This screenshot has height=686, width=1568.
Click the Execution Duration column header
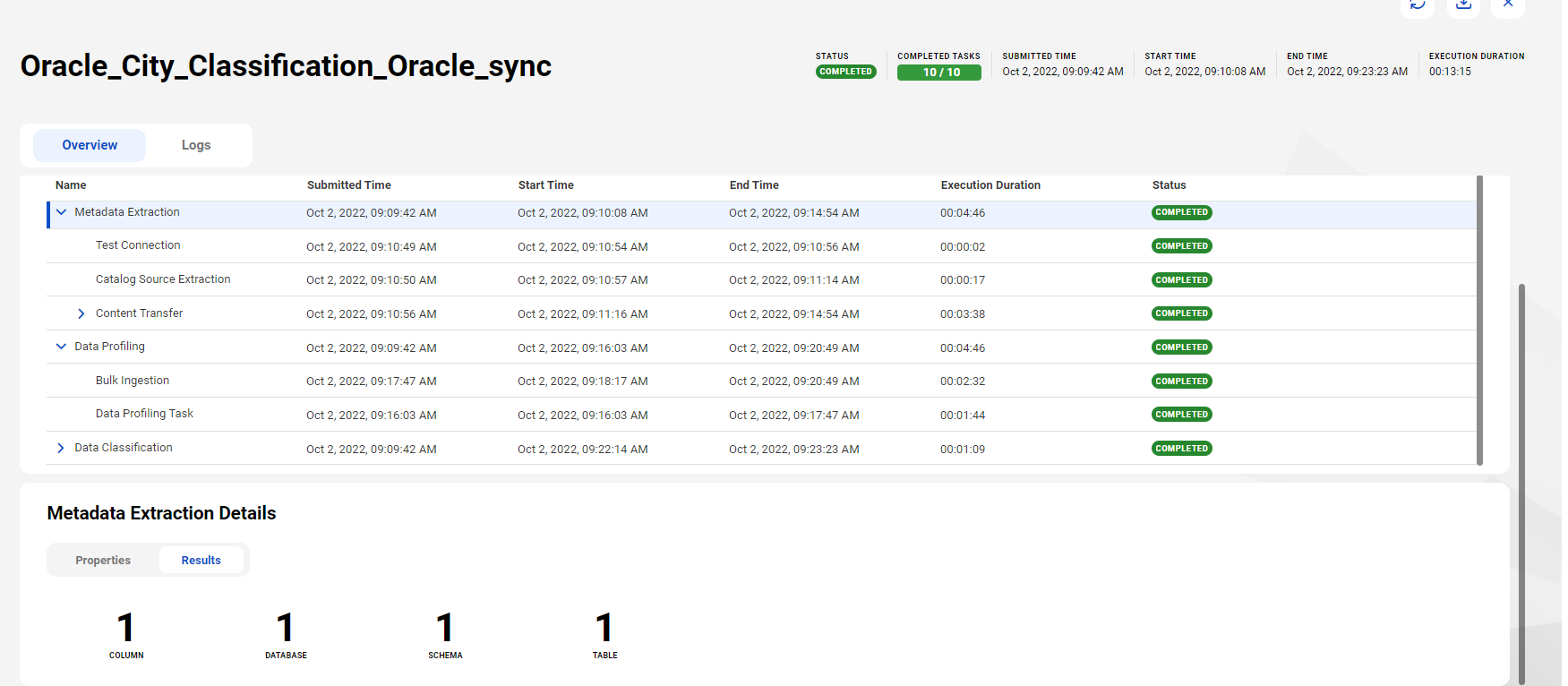click(990, 185)
